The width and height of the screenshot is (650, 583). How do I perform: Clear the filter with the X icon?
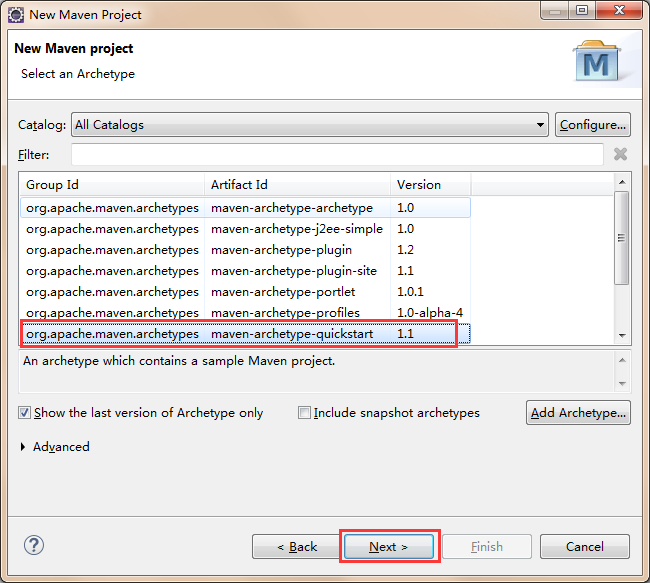(620, 154)
